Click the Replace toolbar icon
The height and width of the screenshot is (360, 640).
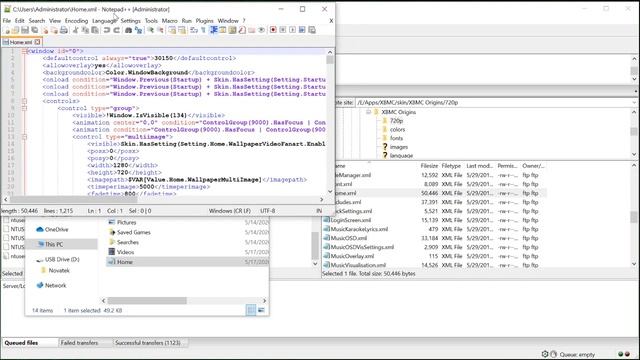pyautogui.click(x=138, y=30)
